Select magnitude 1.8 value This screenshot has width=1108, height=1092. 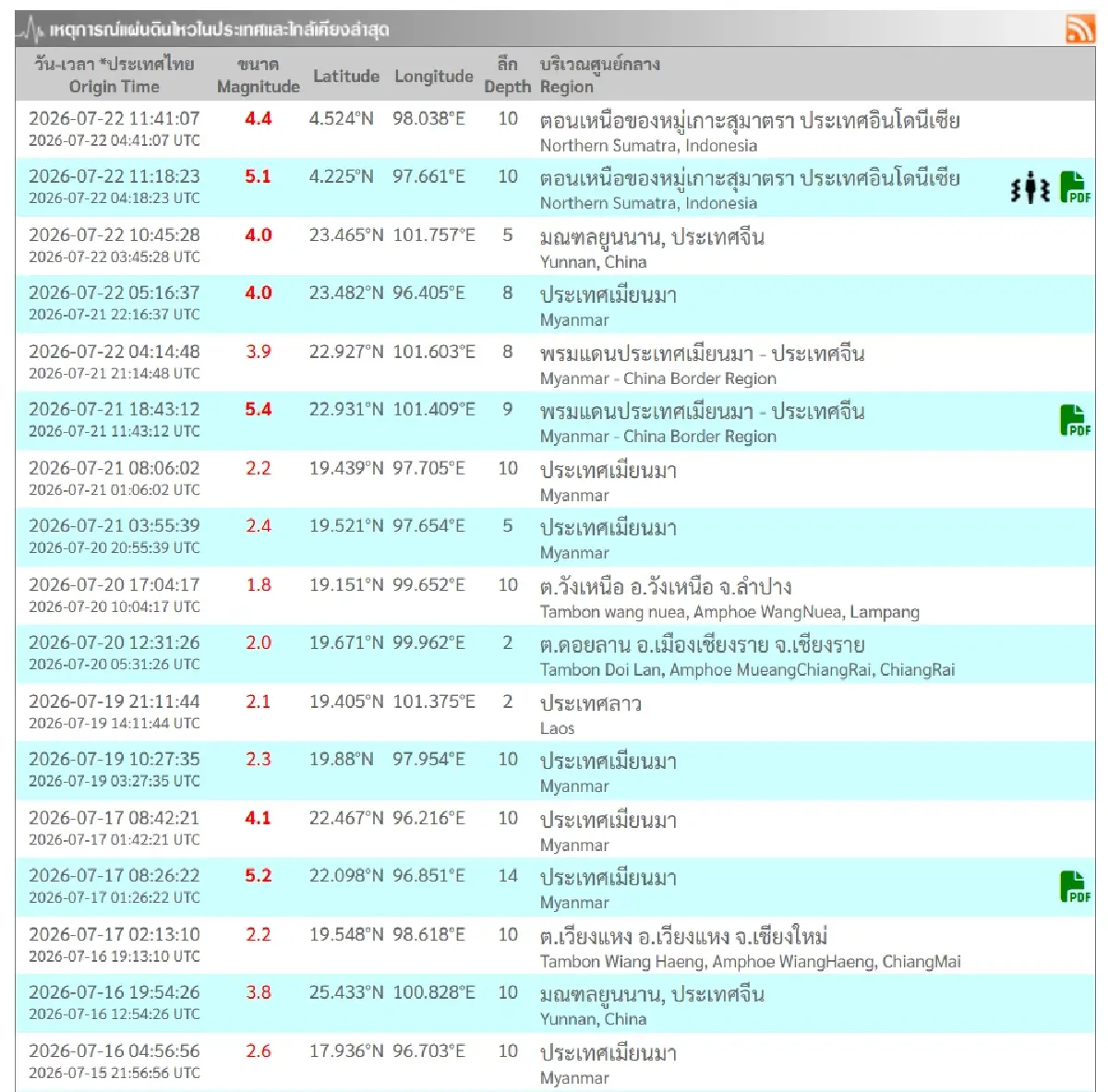coord(259,584)
